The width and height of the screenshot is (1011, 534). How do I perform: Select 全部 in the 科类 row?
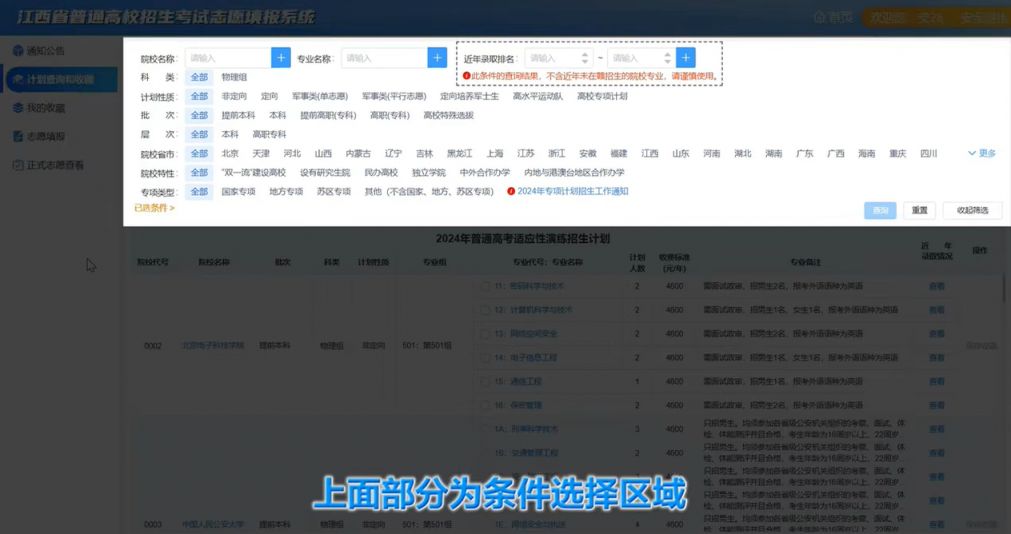pos(199,77)
